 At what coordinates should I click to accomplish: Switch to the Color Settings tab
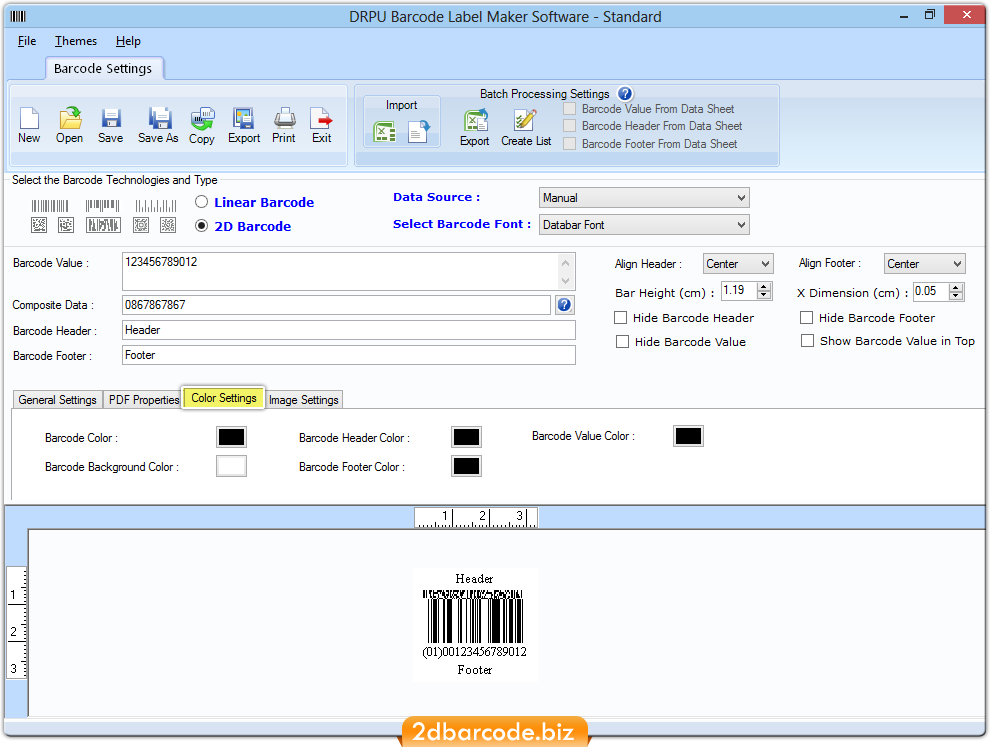pos(224,398)
